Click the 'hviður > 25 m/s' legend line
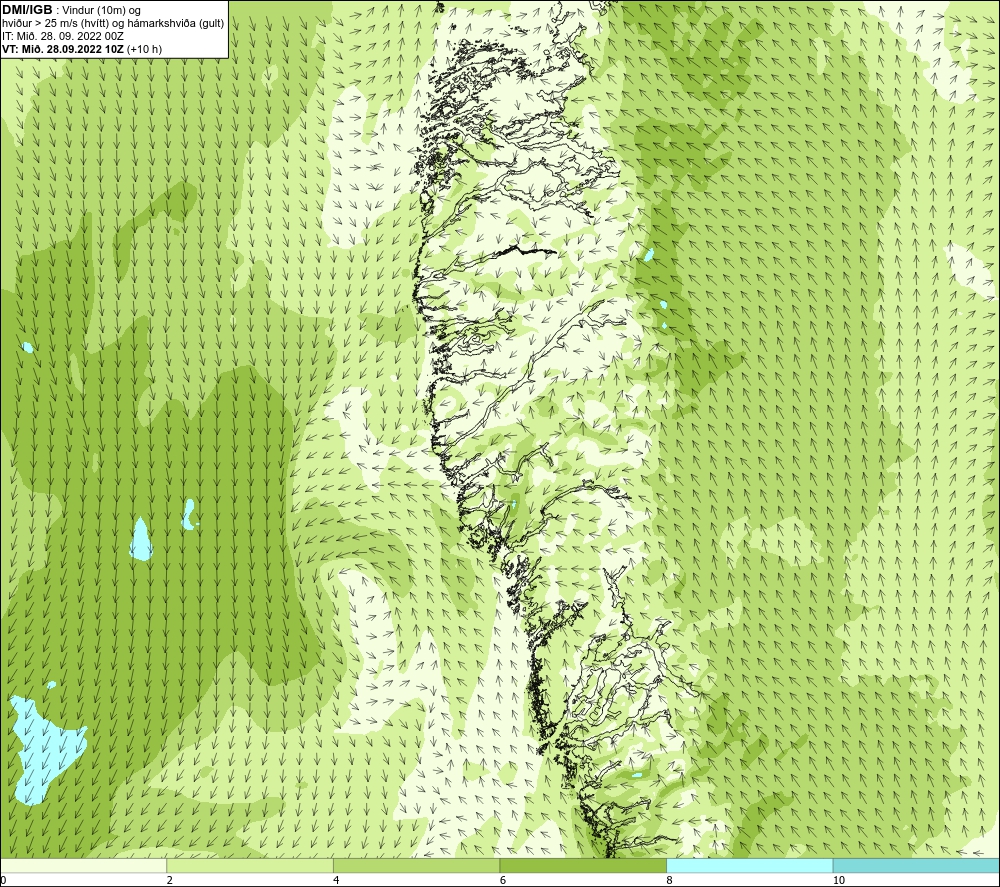Image resolution: width=1000 pixels, height=887 pixels. (x=113, y=24)
